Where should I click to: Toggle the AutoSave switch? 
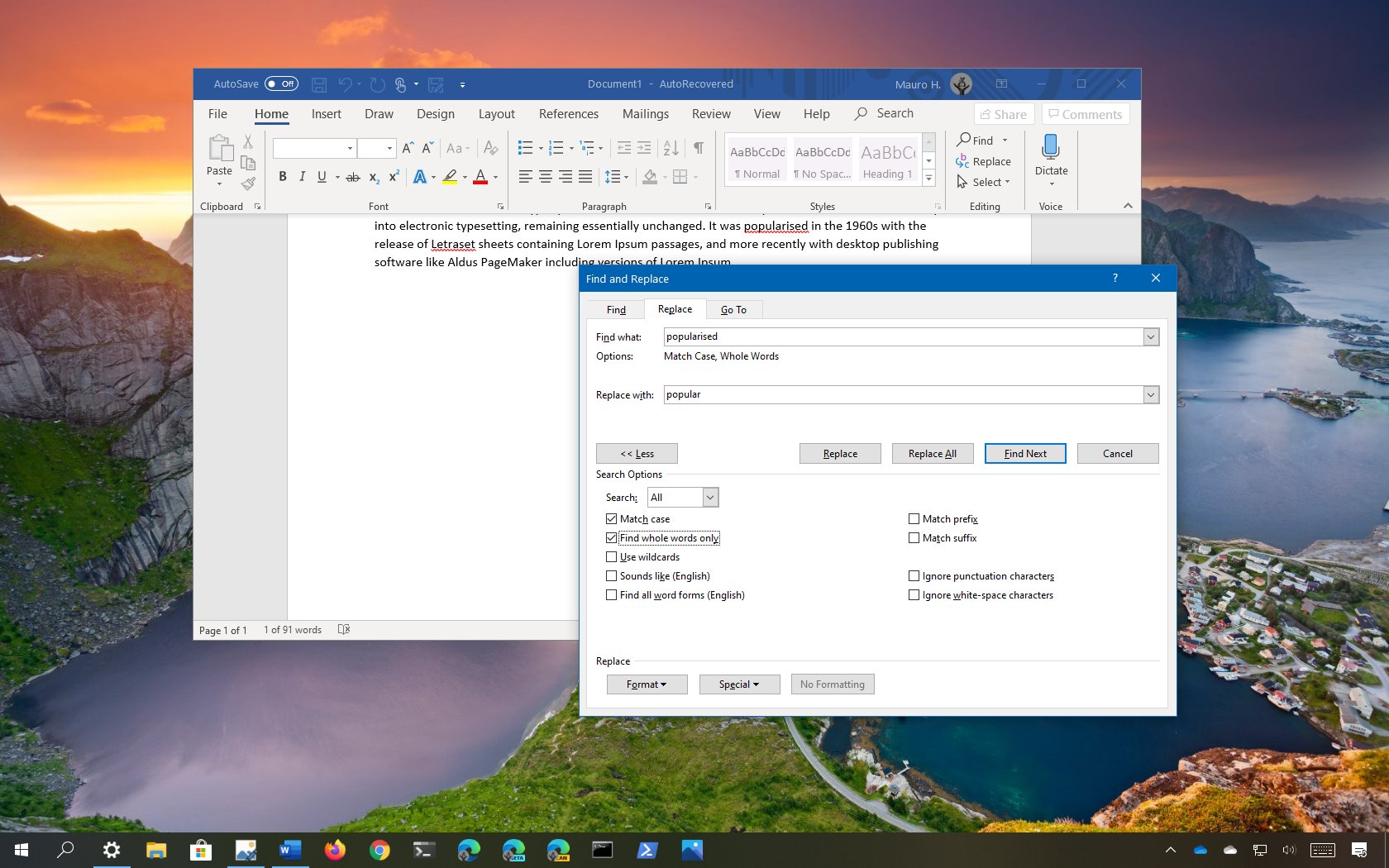coord(281,83)
